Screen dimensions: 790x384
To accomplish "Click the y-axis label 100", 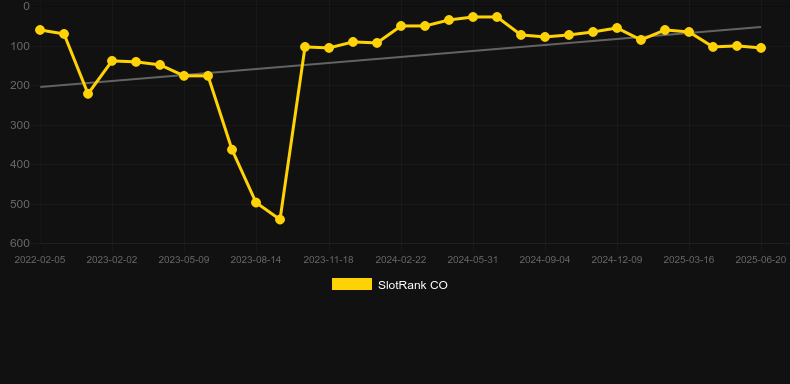I will pyautogui.click(x=20, y=46).
